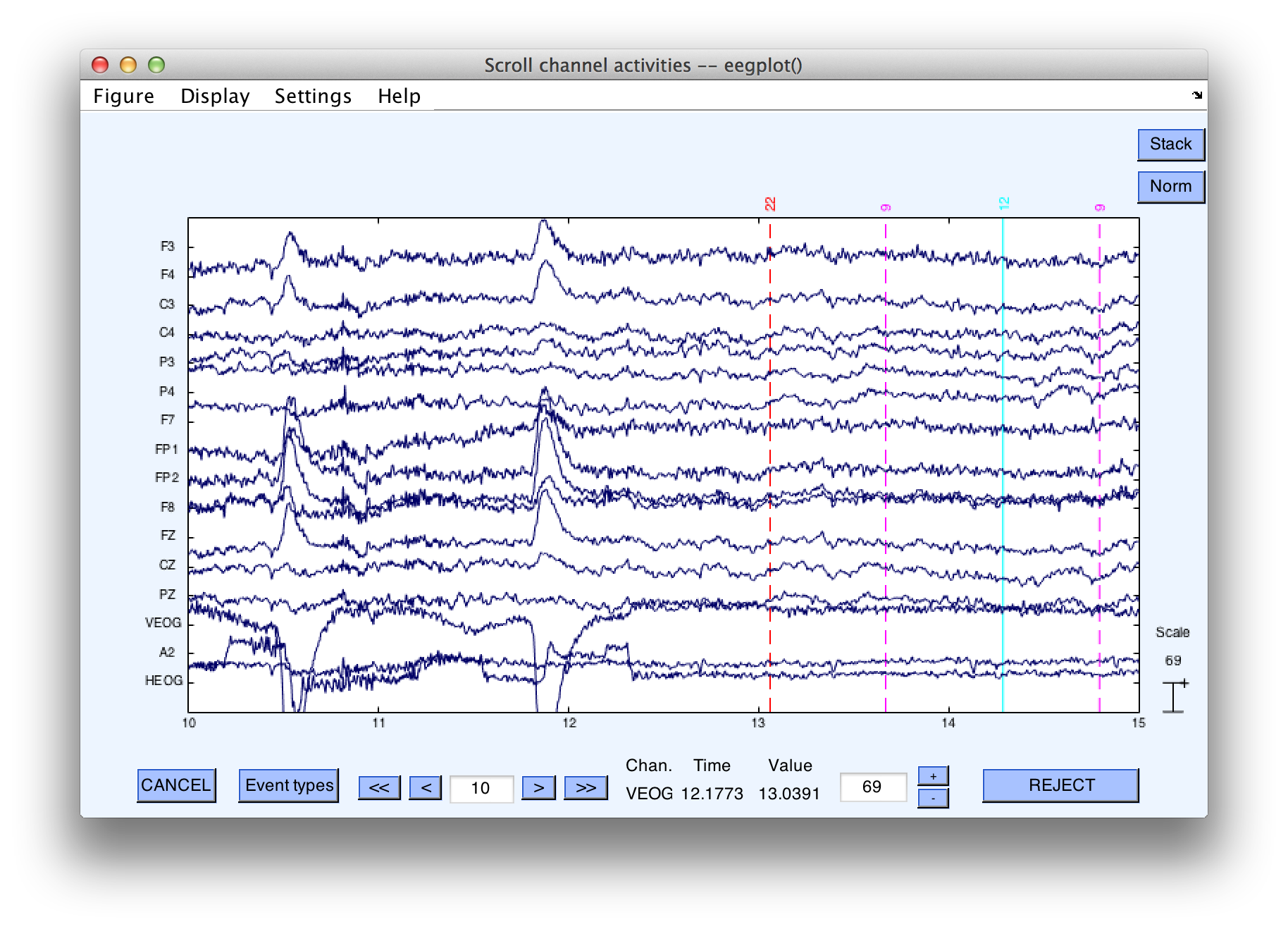Open the Figure menu

[x=123, y=96]
